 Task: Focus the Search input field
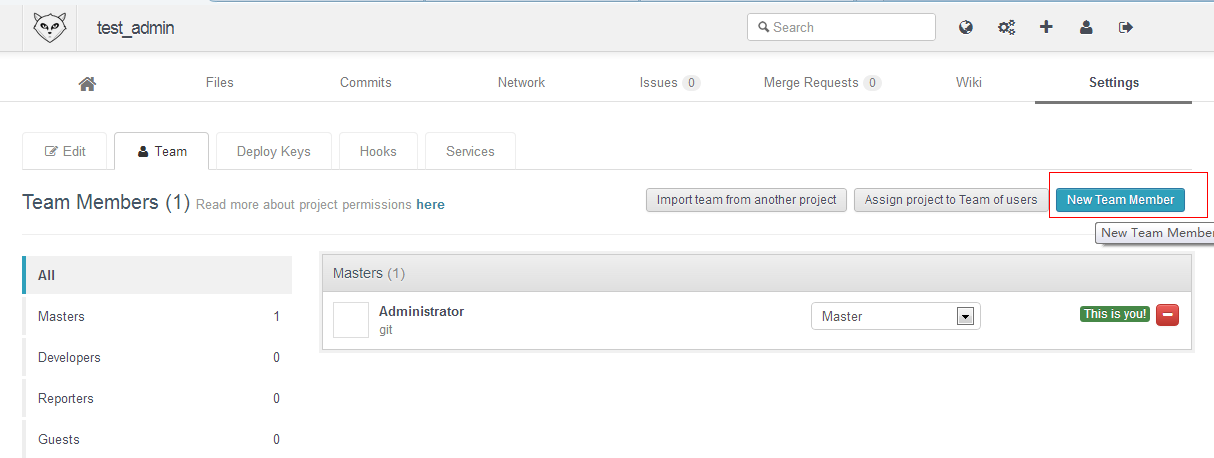click(841, 27)
